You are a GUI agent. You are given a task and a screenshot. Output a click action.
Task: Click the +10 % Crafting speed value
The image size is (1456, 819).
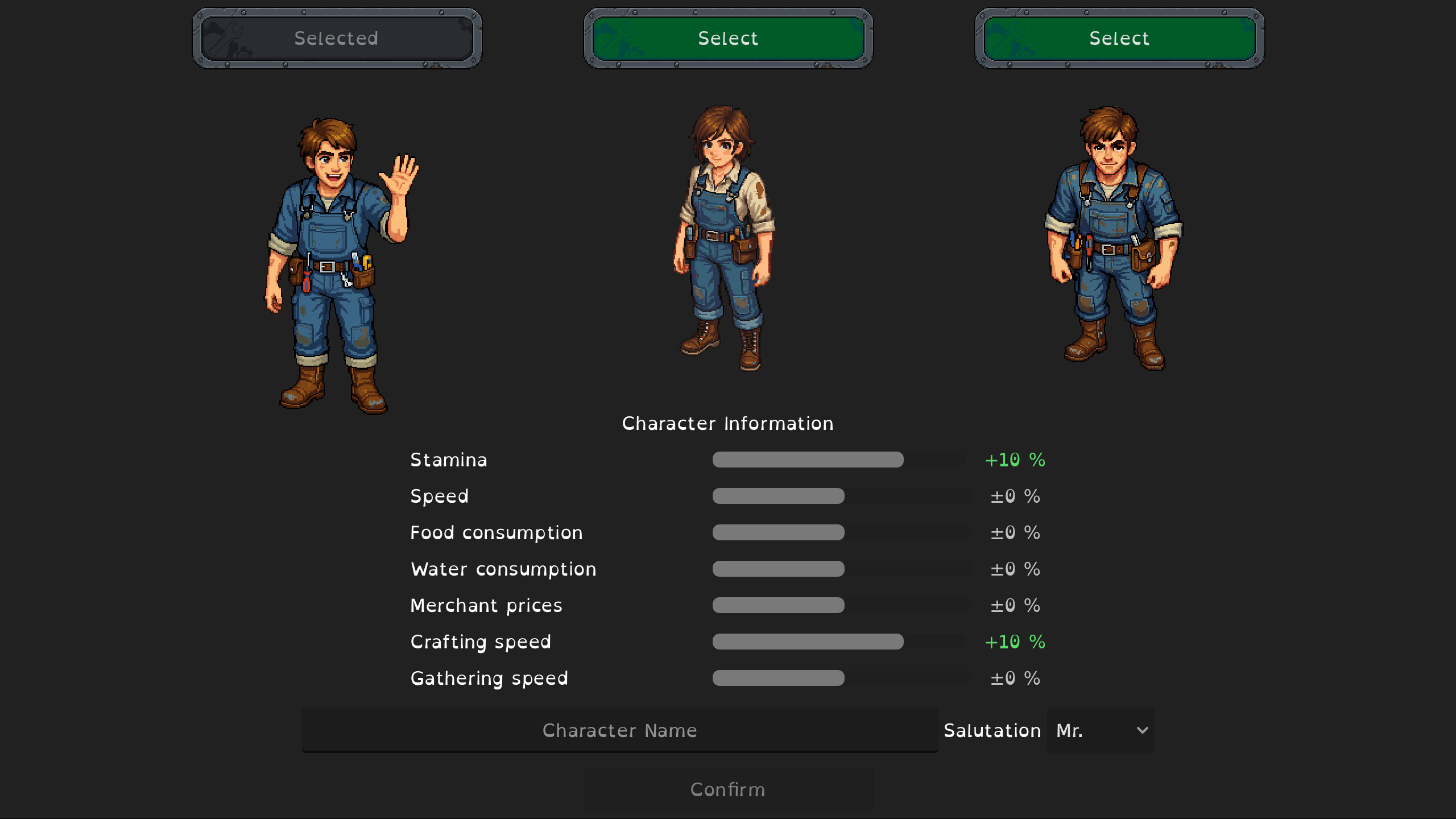coord(1015,642)
